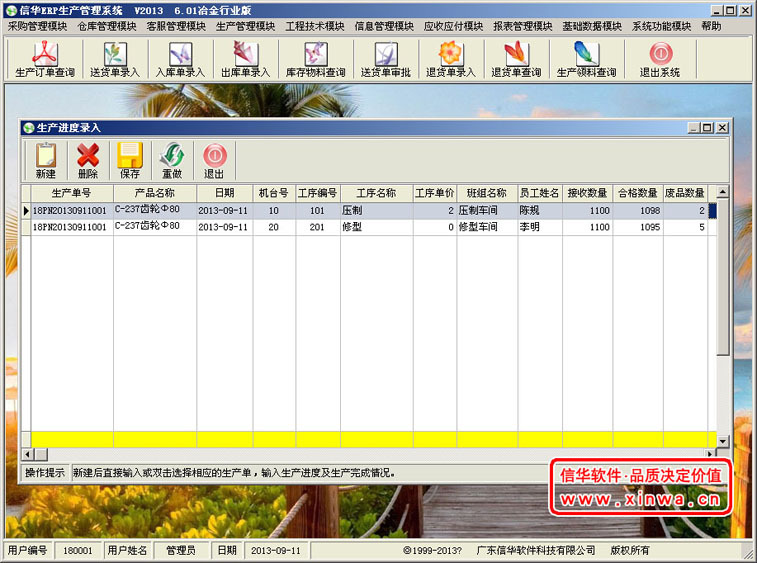
Task: Click the 送货单审批 icon
Action: (385, 59)
